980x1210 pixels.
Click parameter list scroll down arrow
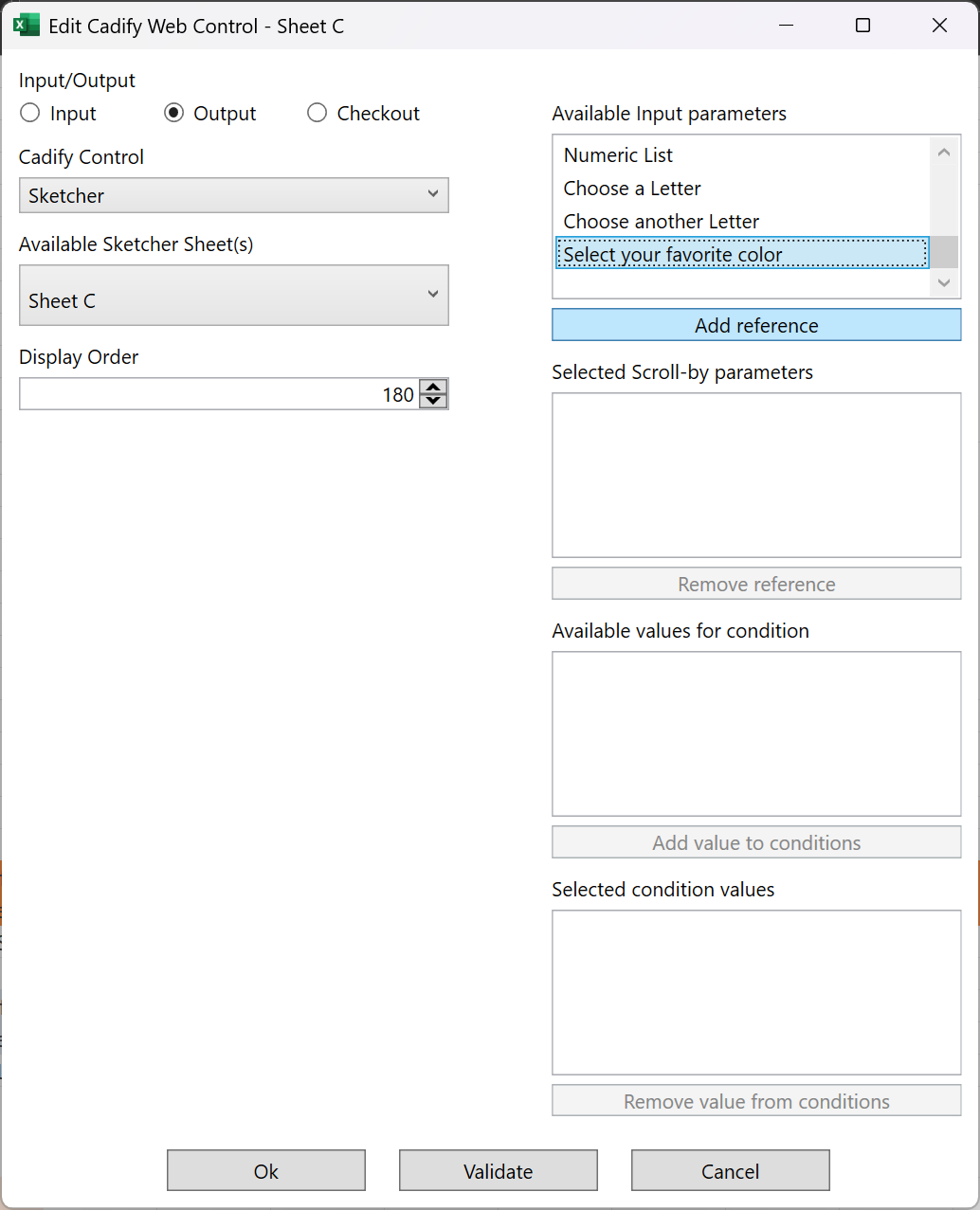click(944, 282)
